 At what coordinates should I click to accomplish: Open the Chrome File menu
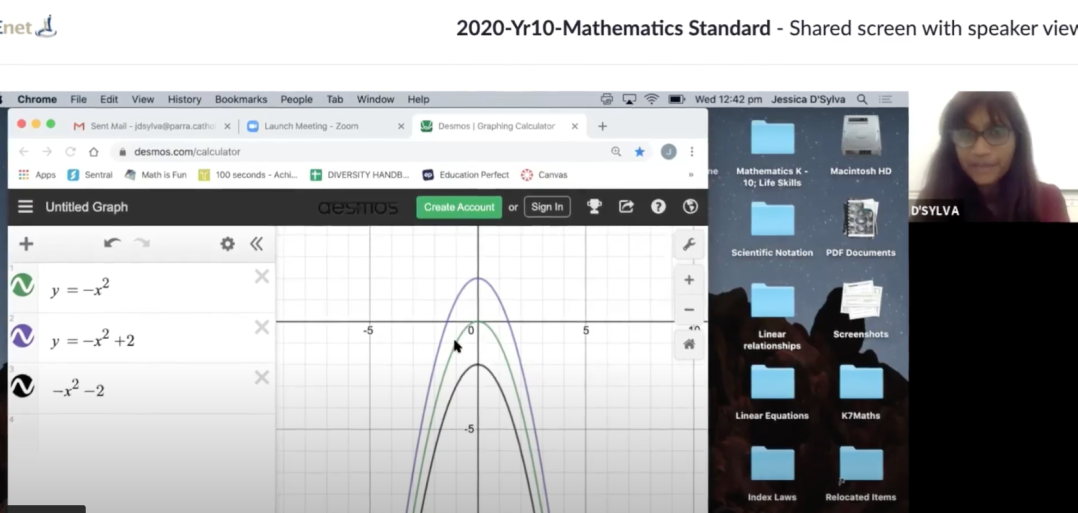[x=78, y=99]
